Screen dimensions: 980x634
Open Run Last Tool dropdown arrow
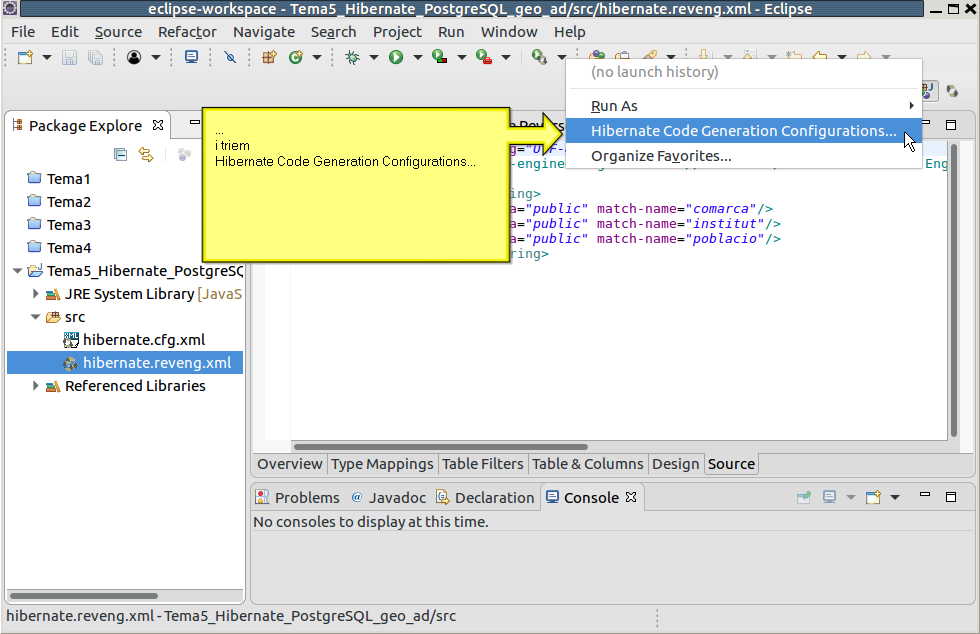pyautogui.click(x=506, y=58)
